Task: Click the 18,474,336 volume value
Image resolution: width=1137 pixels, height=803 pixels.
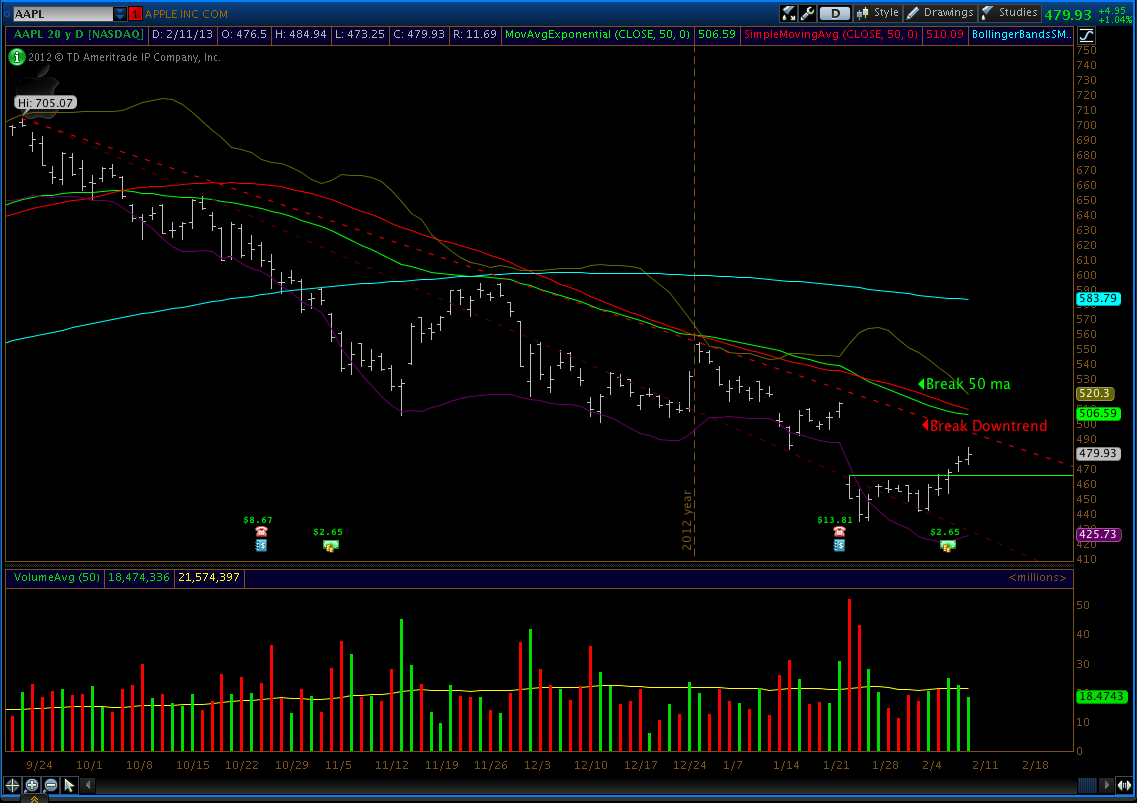Action: tap(138, 577)
